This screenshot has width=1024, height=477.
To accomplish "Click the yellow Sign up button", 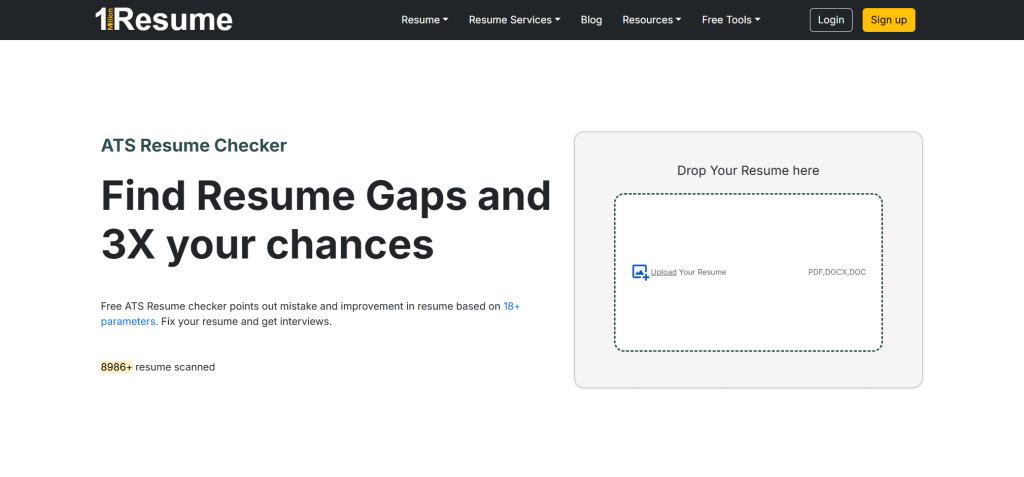I will point(889,20).
